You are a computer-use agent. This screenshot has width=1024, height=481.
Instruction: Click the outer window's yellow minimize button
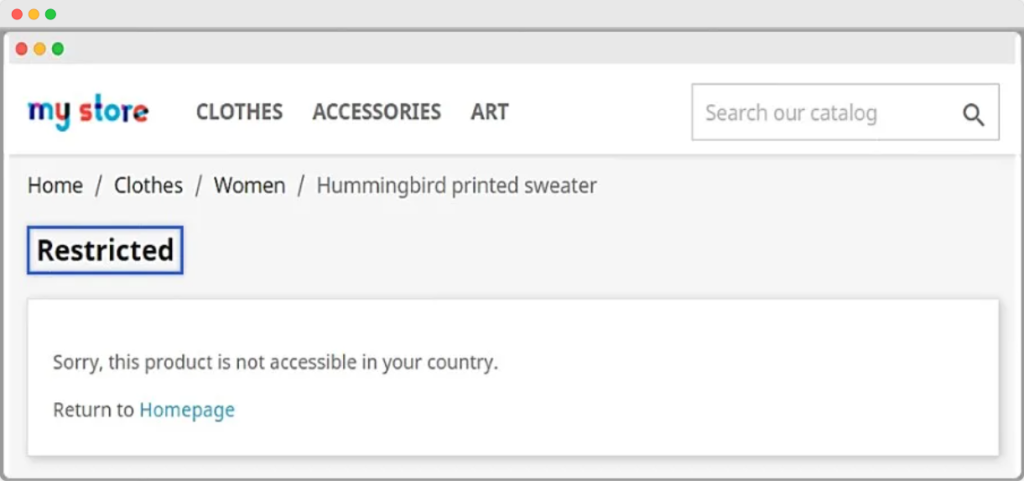click(x=33, y=14)
